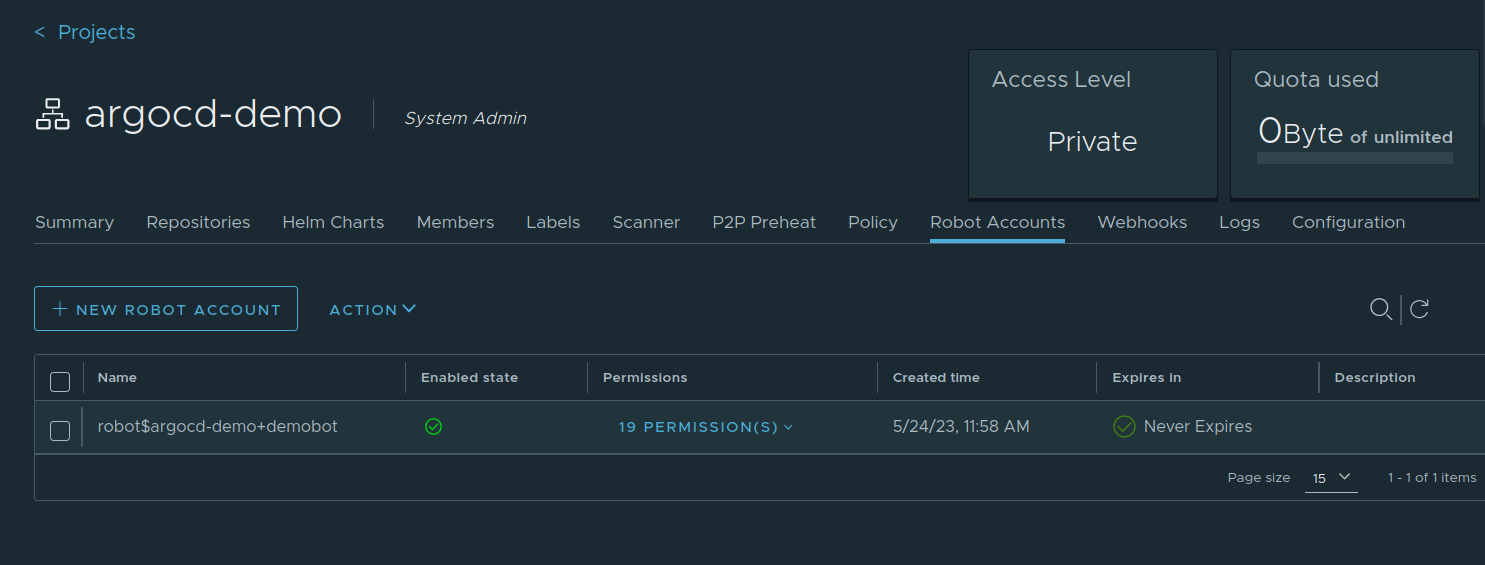
Task: Refresh the robot accounts list
Action: point(1419,309)
